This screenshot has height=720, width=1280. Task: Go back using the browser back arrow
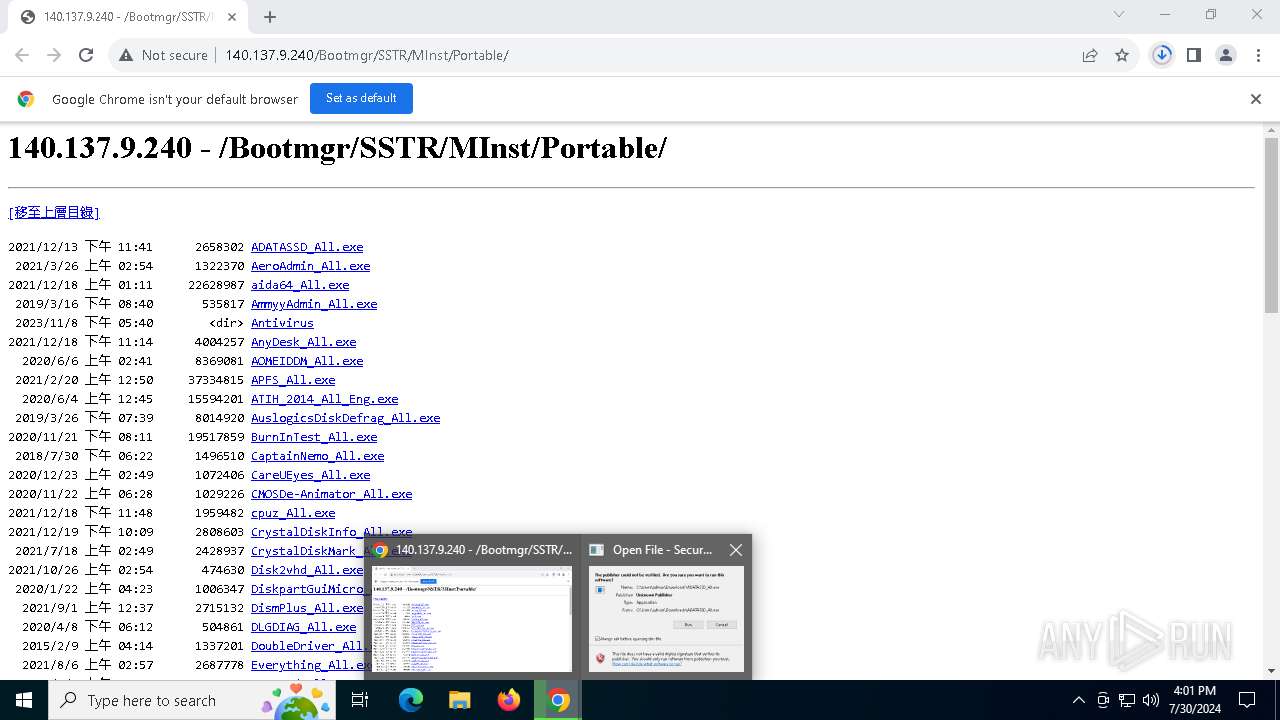click(22, 55)
